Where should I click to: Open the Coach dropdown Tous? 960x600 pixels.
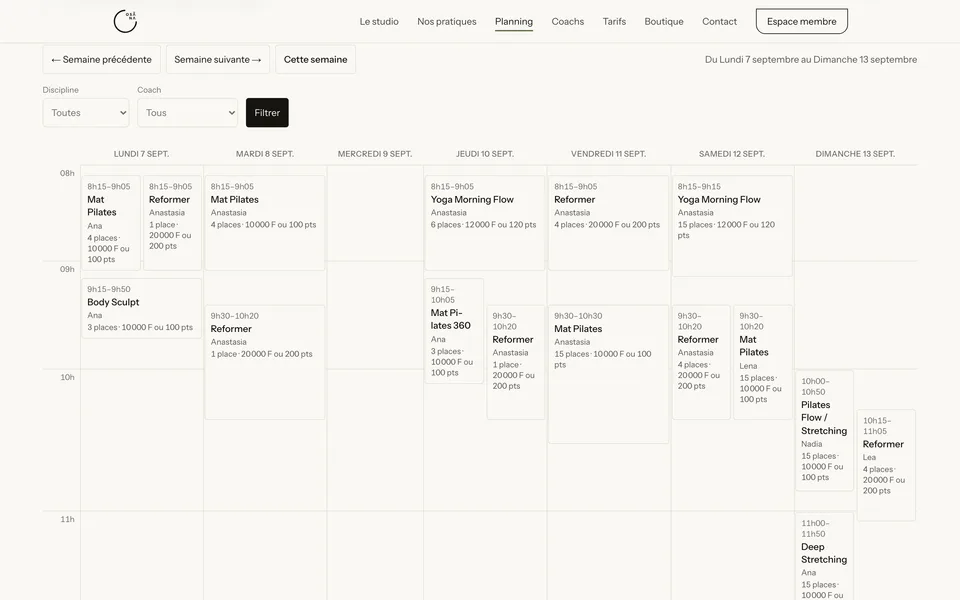point(187,113)
